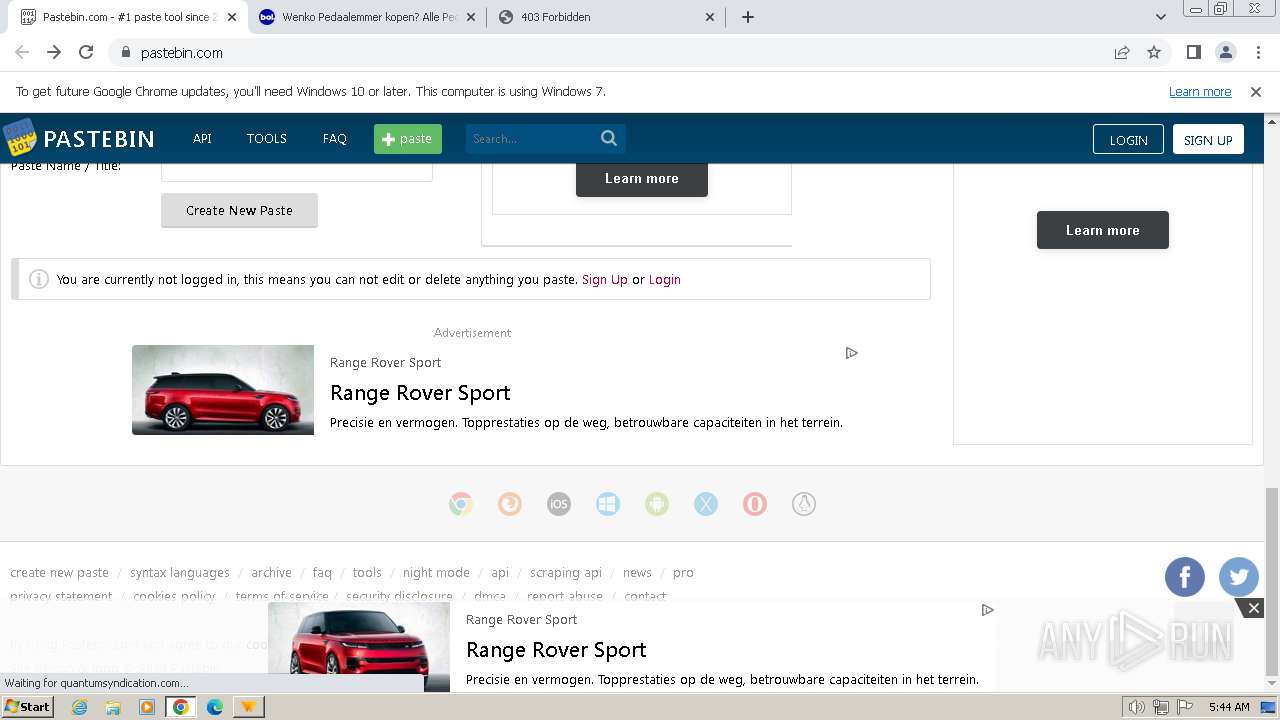Reload the current page
Viewport: 1280px width, 720px height.
coord(86,52)
